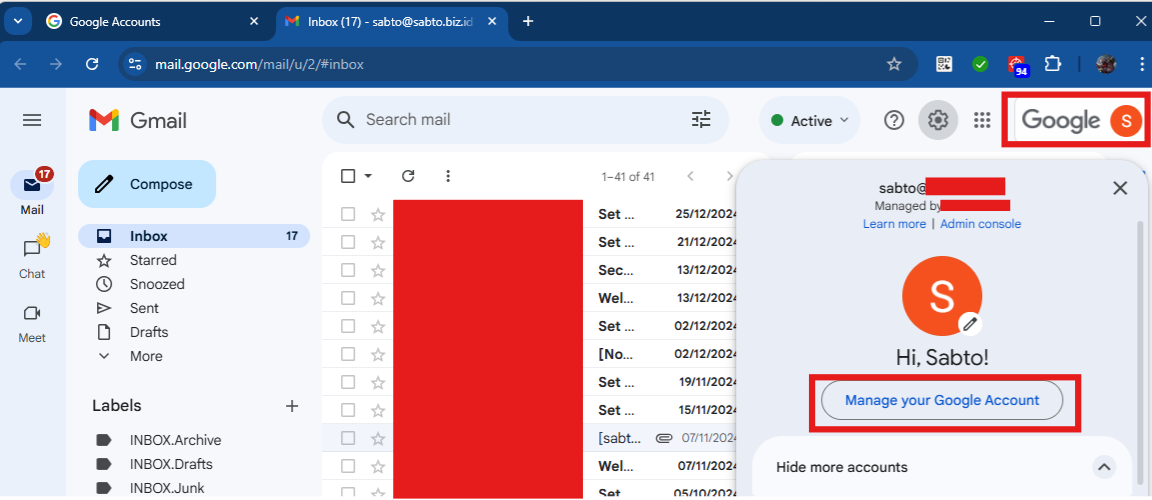Star the email dated 15/11/2024
The width and height of the screenshot is (1152, 500).
tap(378, 410)
